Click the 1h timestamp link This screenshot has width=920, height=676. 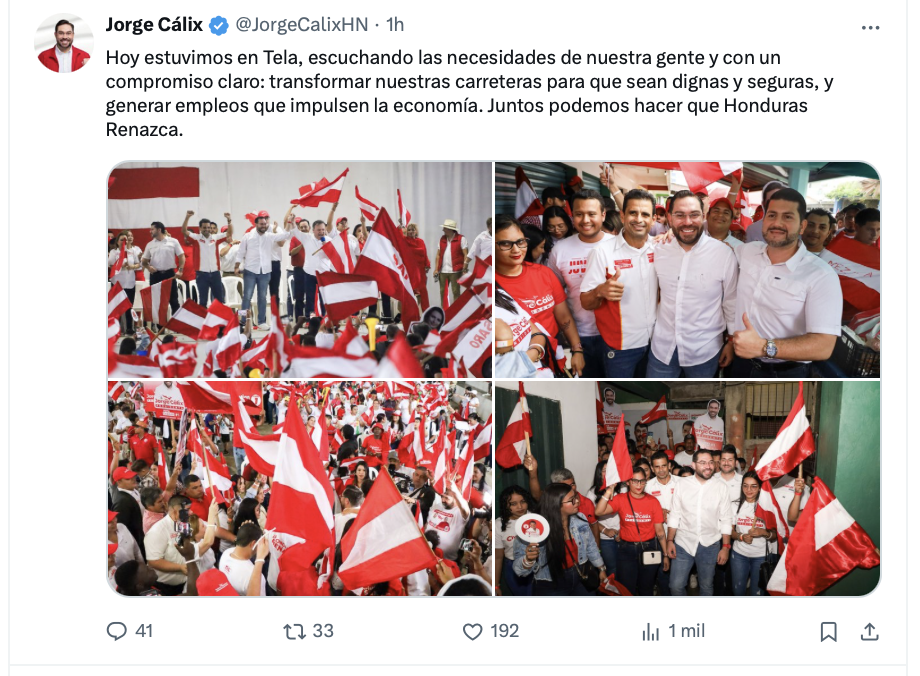tap(395, 25)
